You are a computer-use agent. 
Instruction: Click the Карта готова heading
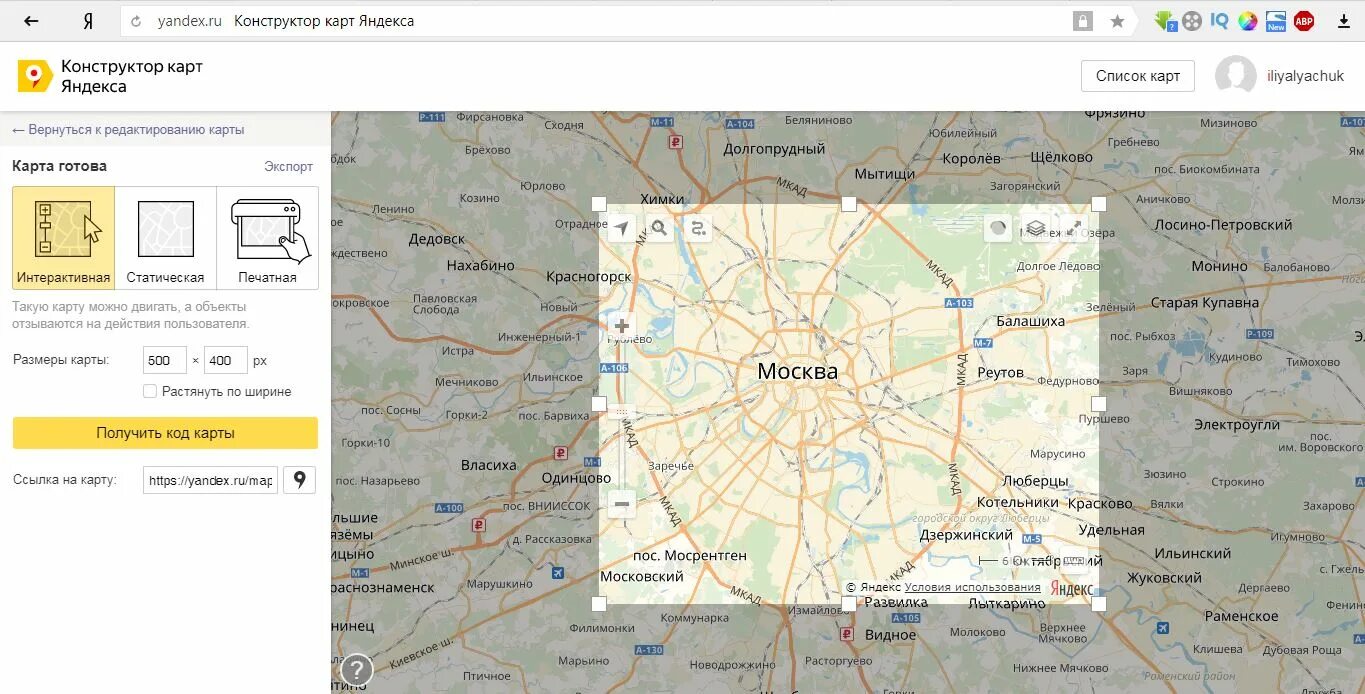coord(59,166)
